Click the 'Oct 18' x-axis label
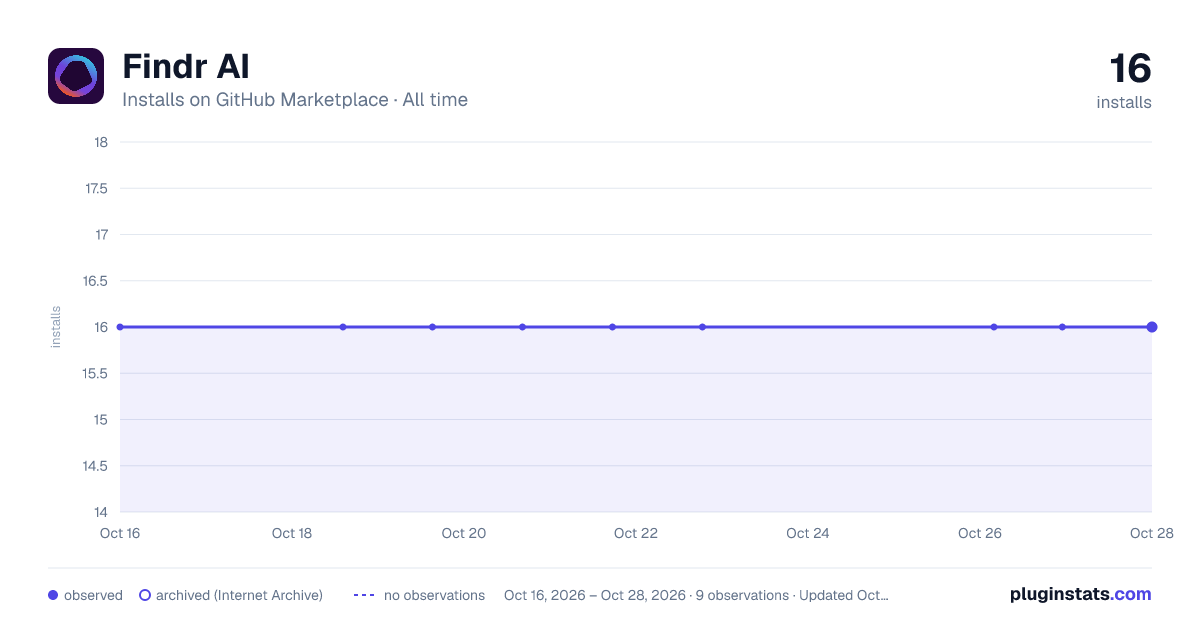This screenshot has height=630, width=1200. point(292,533)
